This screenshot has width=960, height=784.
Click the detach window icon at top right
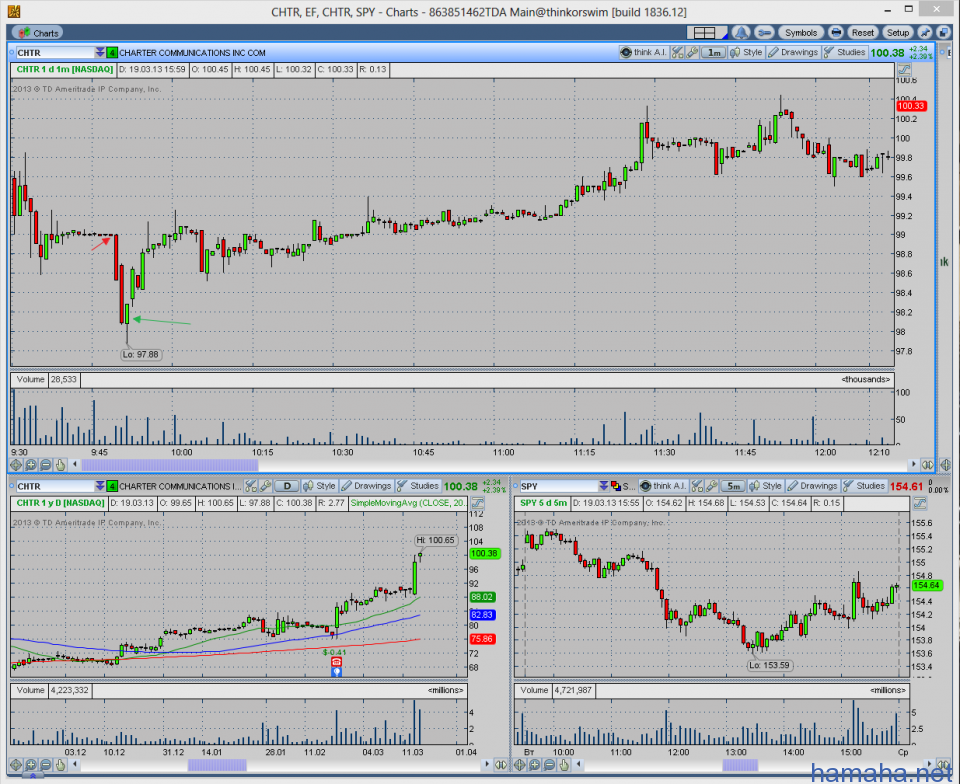pyautogui.click(x=943, y=33)
